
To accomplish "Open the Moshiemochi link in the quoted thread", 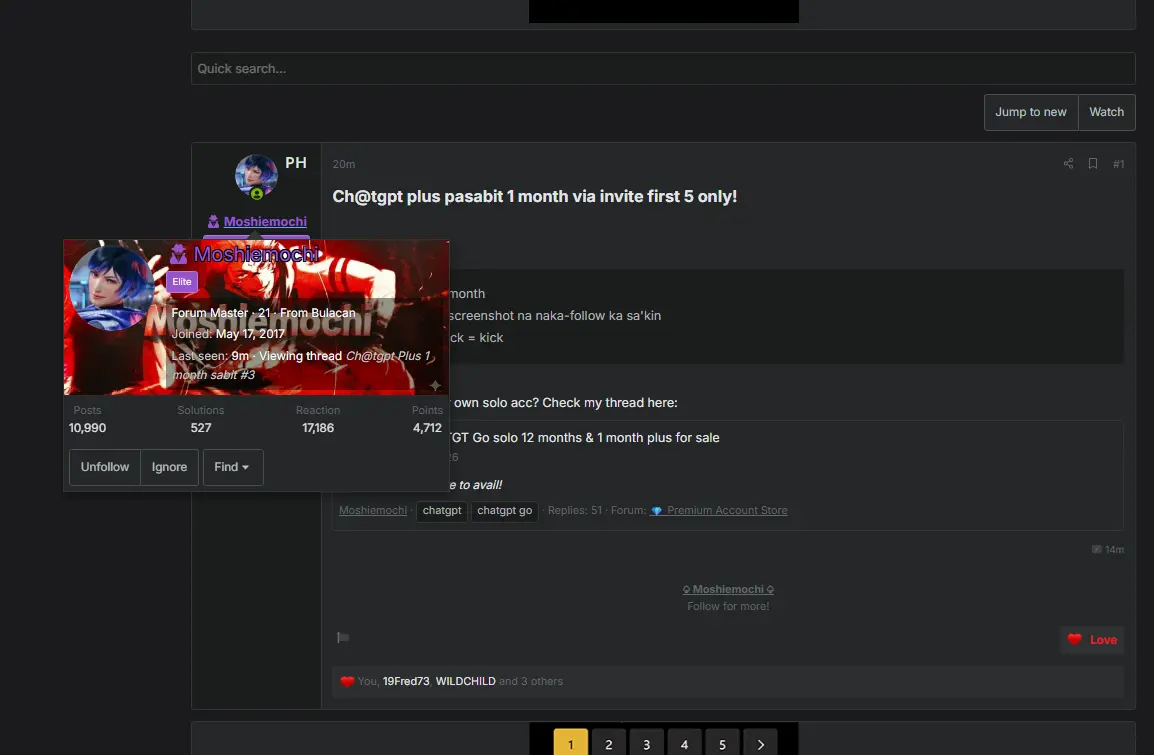I will [x=373, y=511].
